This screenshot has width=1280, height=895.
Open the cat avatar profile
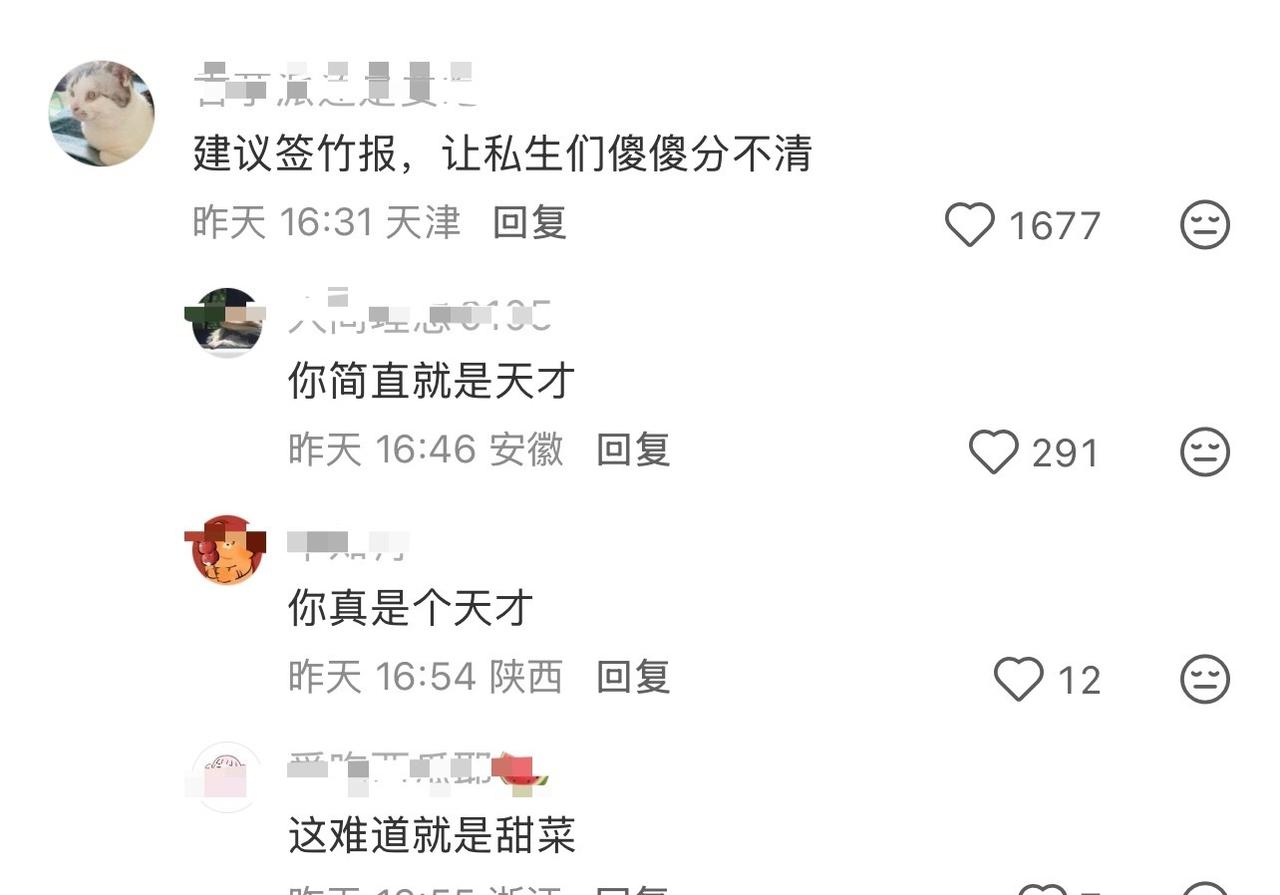tap(102, 113)
